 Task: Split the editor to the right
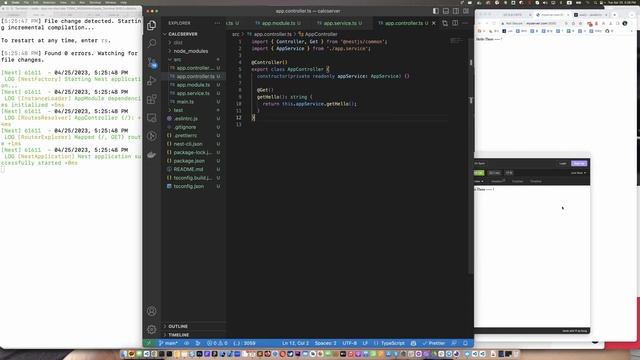pyautogui.click(x=455, y=23)
